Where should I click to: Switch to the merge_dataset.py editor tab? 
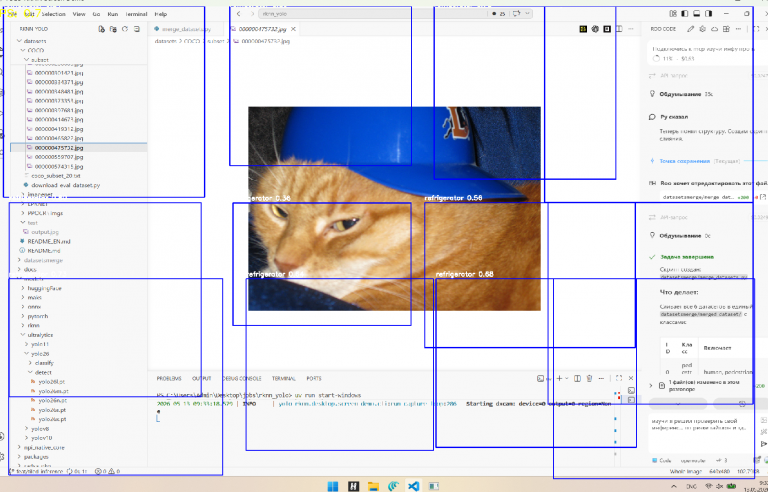click(x=186, y=29)
